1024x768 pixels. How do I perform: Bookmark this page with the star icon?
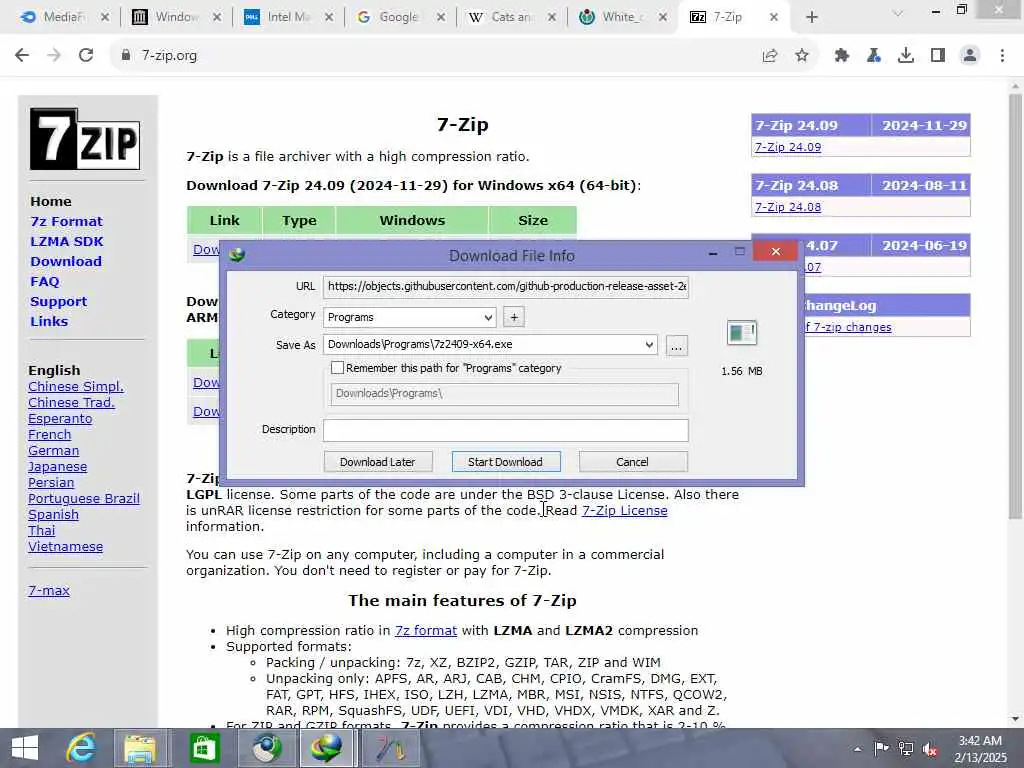(x=802, y=56)
